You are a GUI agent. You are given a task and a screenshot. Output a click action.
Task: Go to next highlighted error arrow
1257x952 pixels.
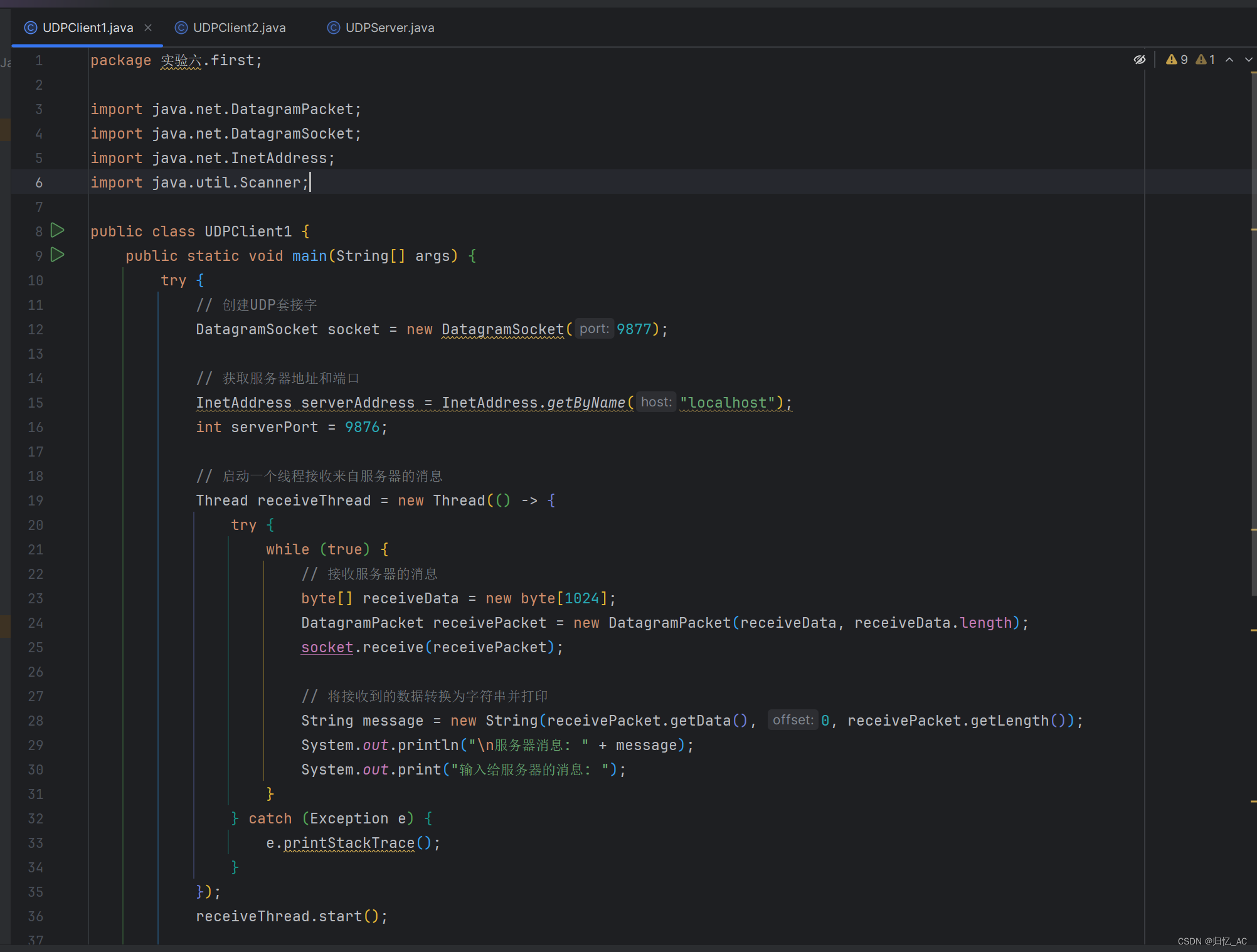(x=1248, y=60)
